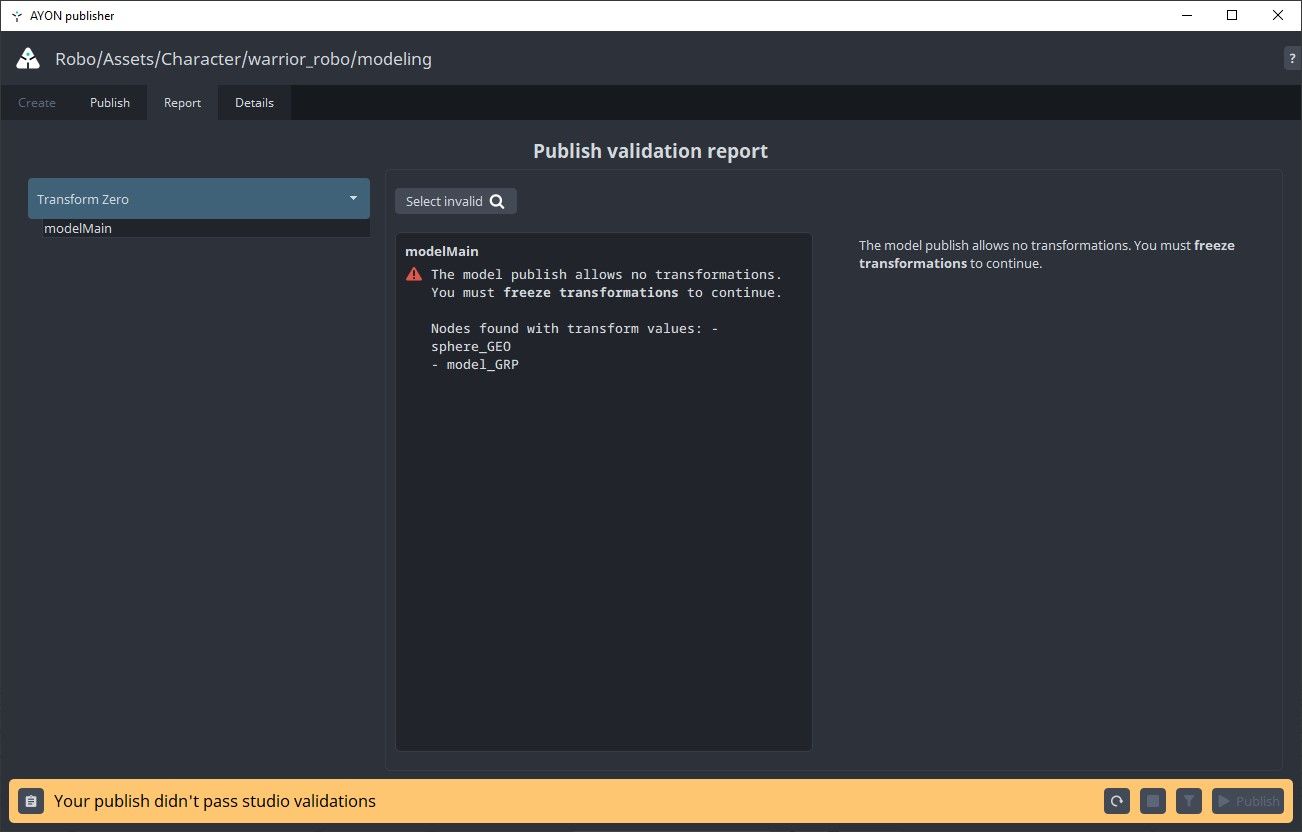Viewport: 1302px width, 832px height.
Task: Select modelMain under Transform Zero
Action: click(x=78, y=228)
